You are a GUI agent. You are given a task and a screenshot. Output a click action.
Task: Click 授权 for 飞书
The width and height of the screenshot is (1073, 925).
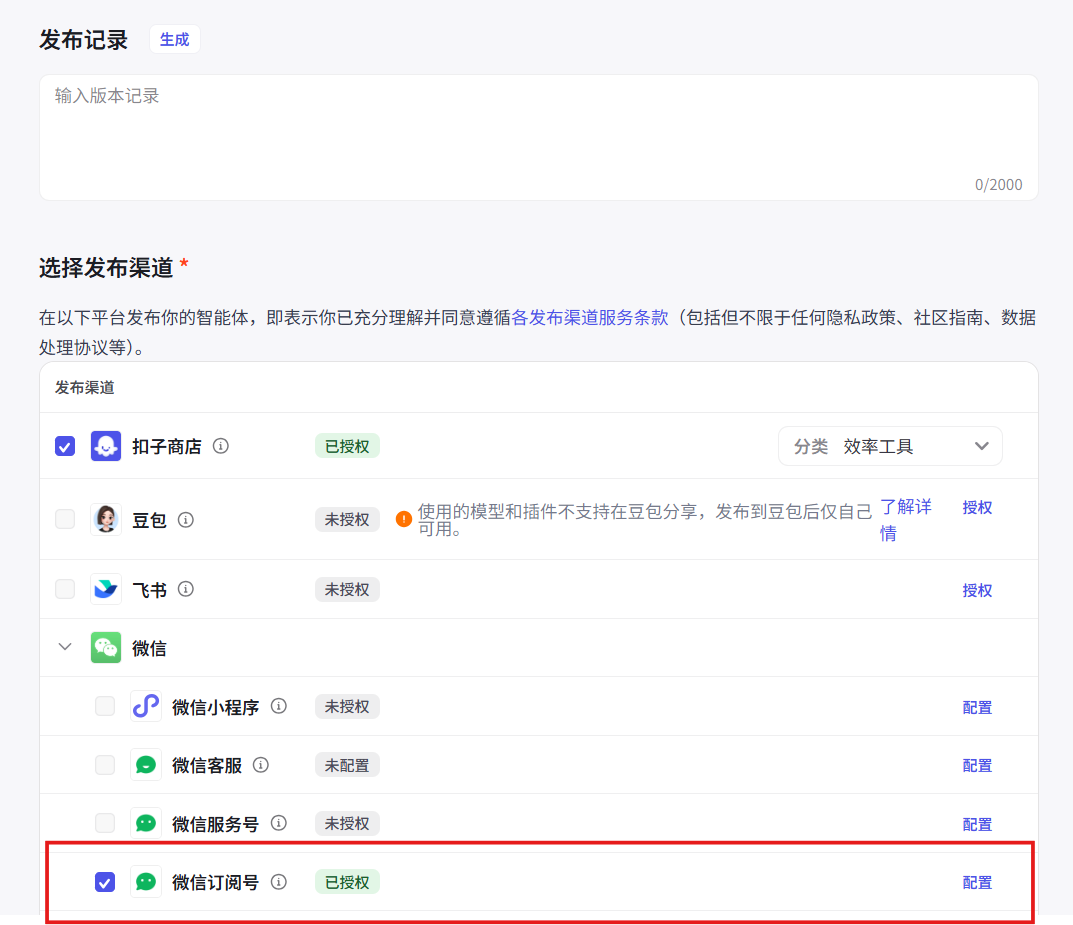(x=977, y=590)
